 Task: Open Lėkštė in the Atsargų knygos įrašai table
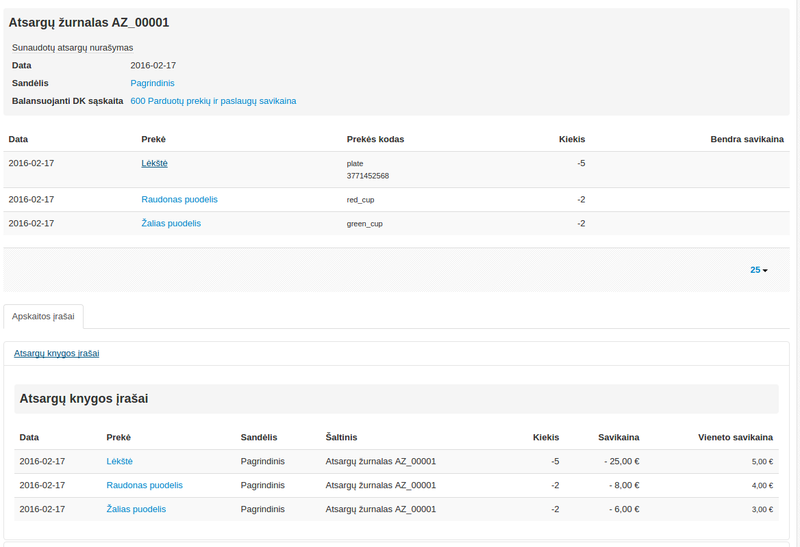119,461
